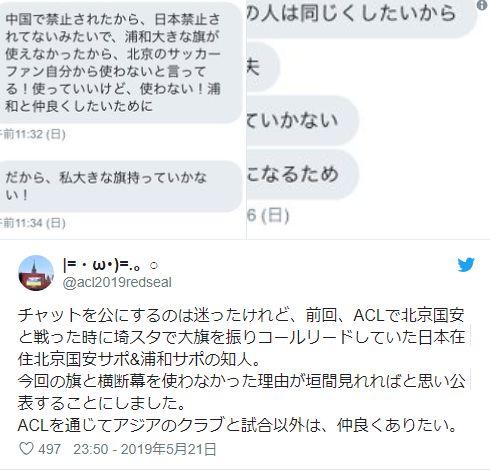Click the 497 likes count

pos(49,449)
